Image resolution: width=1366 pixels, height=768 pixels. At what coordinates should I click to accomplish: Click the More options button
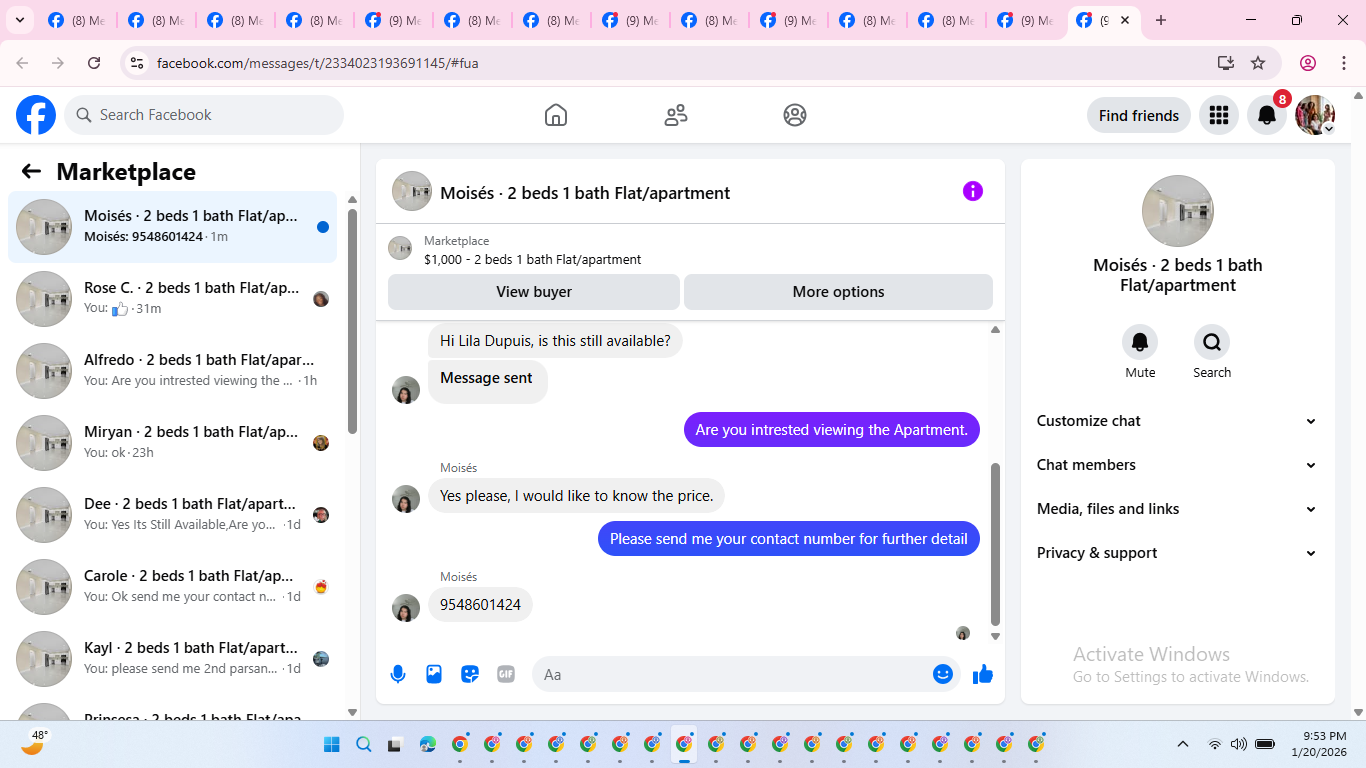pyautogui.click(x=838, y=292)
